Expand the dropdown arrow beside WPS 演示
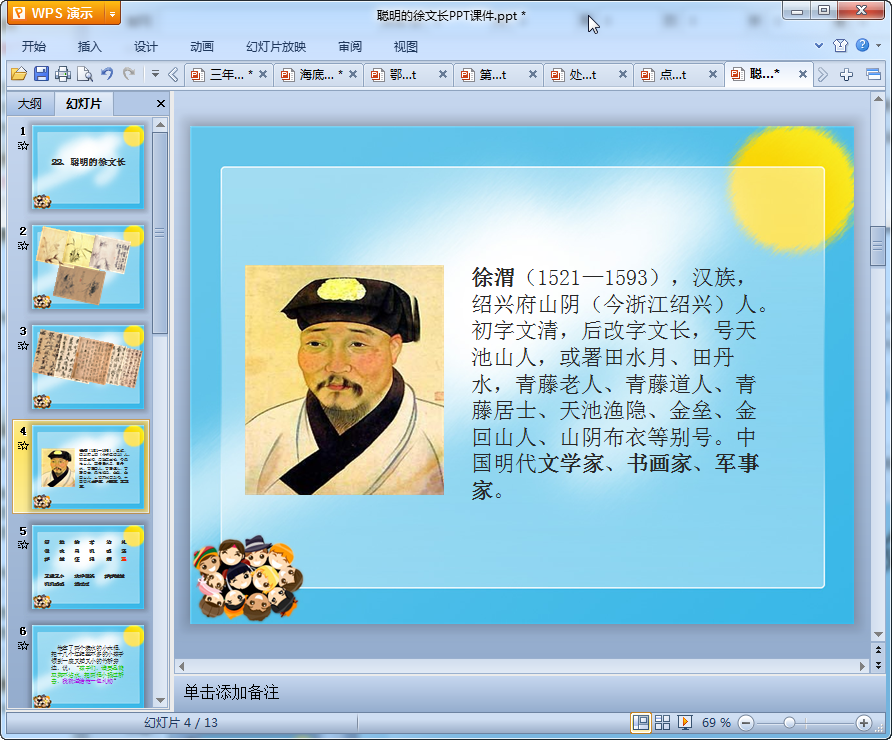892x740 pixels. point(113,13)
